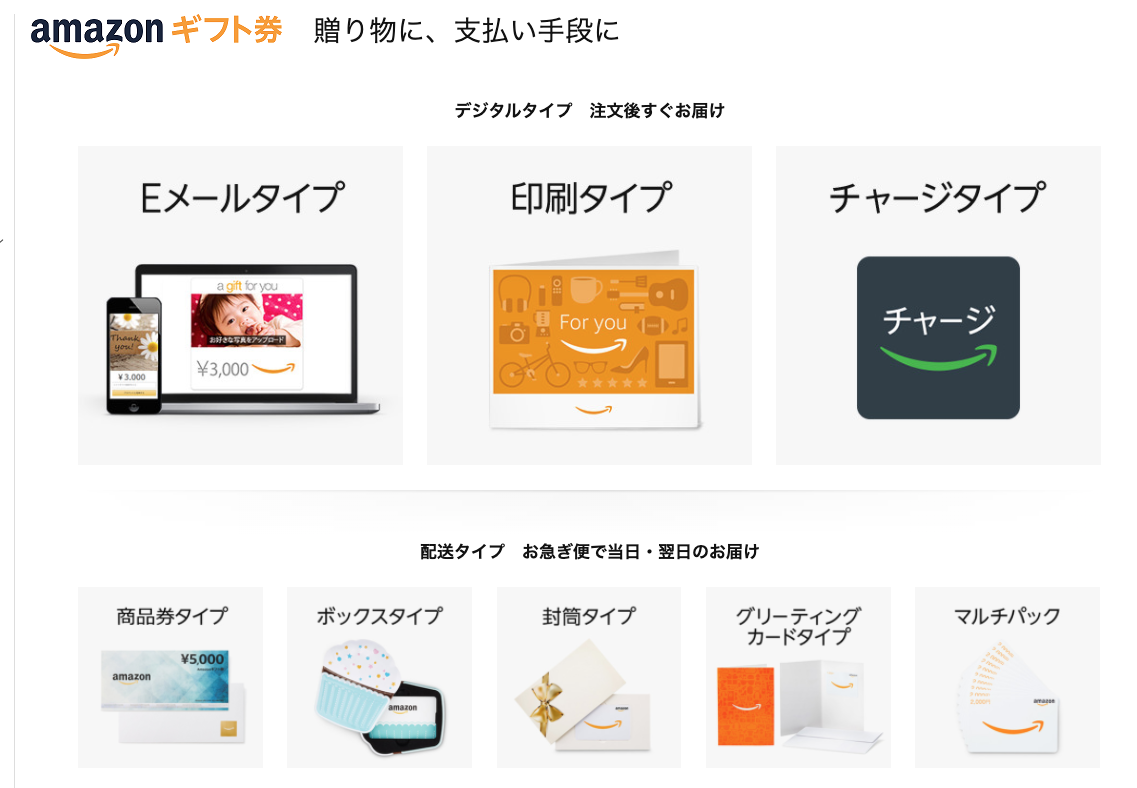
Task: Click the Eメールタイプ heading text
Action: [x=242, y=198]
